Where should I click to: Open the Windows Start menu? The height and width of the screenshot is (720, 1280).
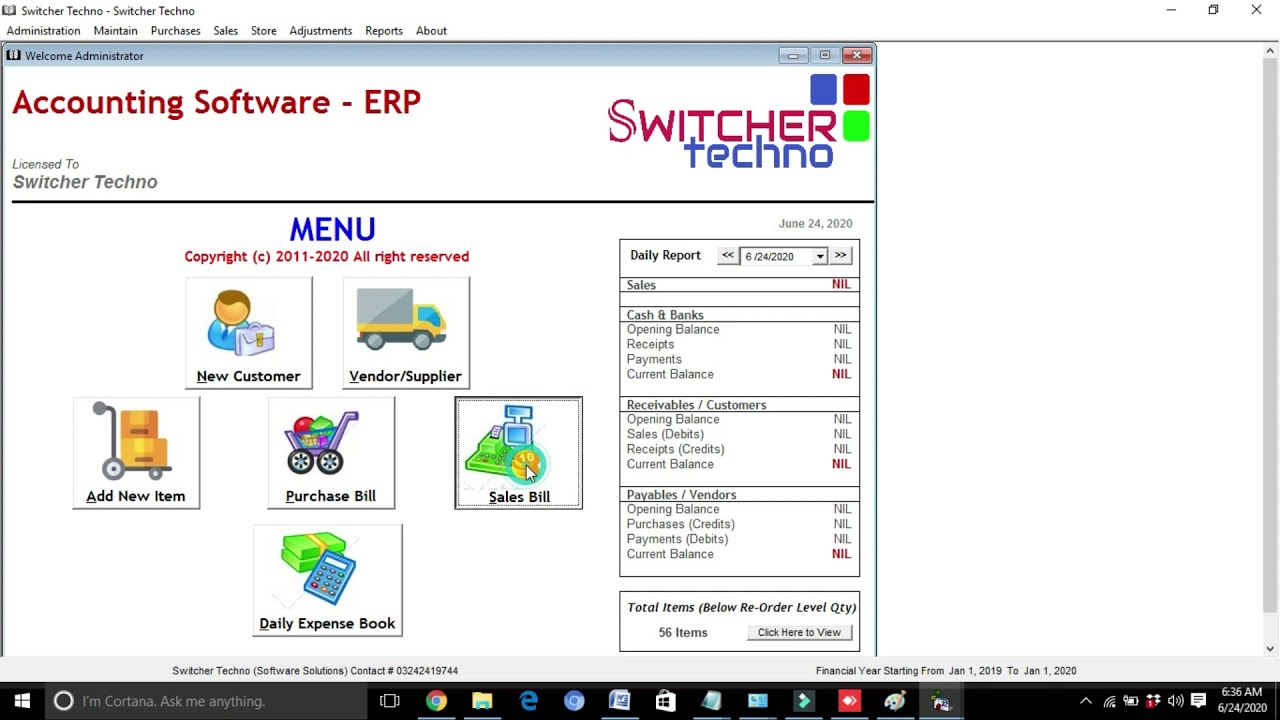click(22, 701)
